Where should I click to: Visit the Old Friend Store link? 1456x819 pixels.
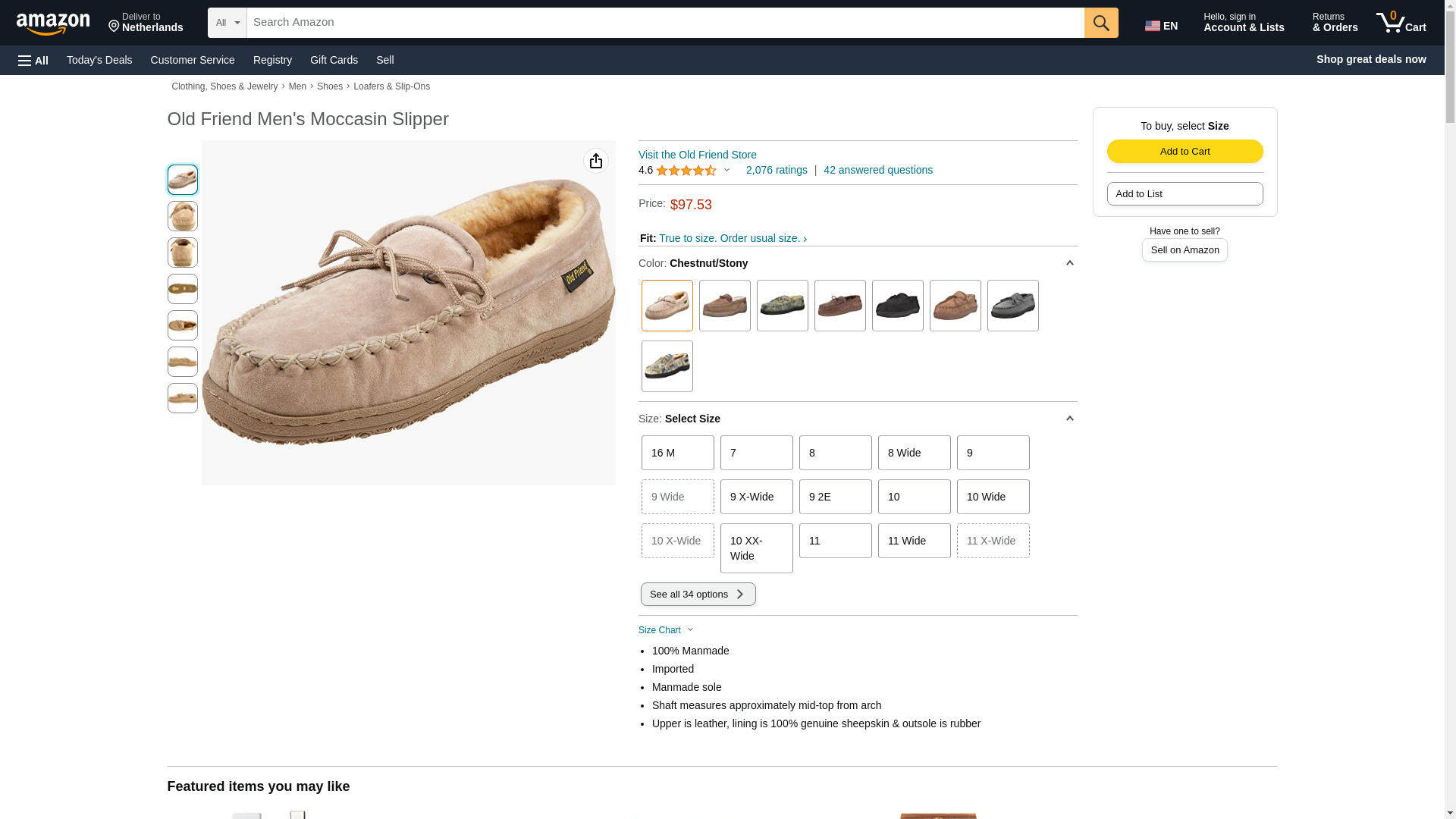(x=697, y=155)
